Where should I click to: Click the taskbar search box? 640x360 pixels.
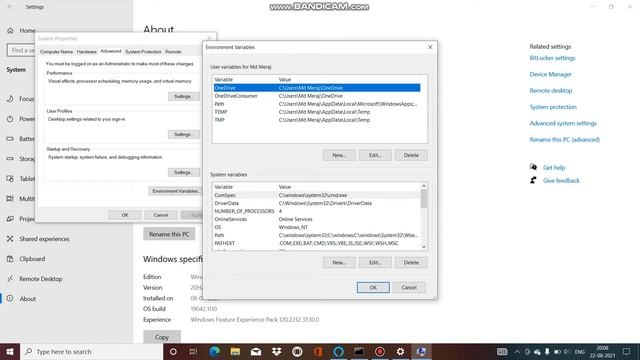coord(91,351)
